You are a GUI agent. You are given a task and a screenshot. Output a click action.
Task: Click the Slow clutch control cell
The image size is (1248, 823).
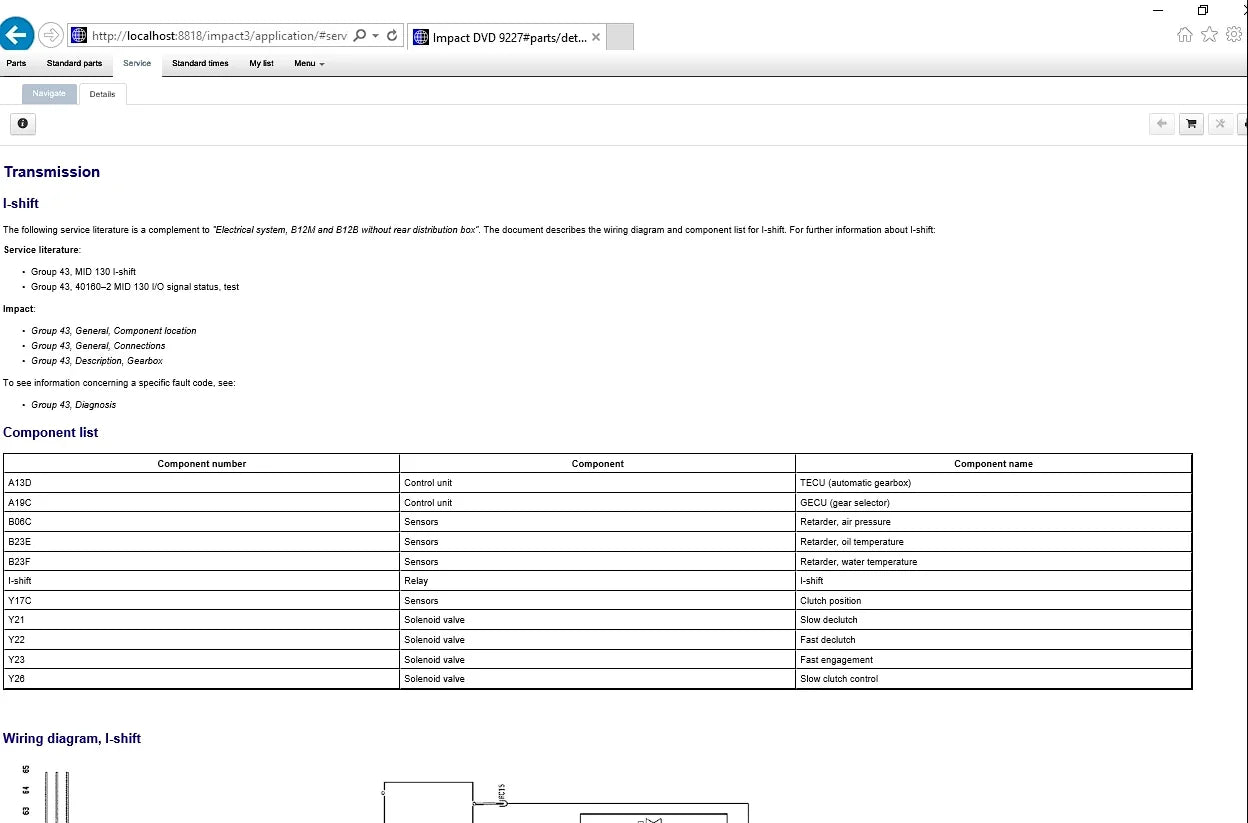click(993, 679)
